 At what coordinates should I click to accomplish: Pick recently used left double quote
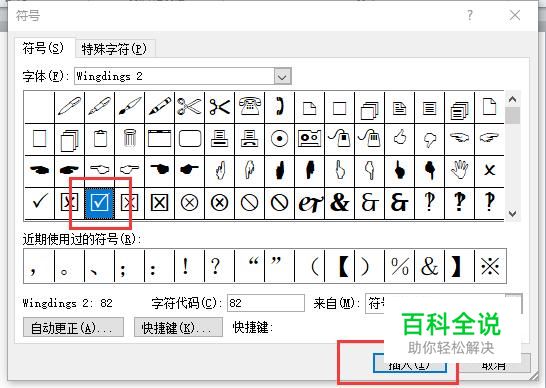click(x=249, y=266)
